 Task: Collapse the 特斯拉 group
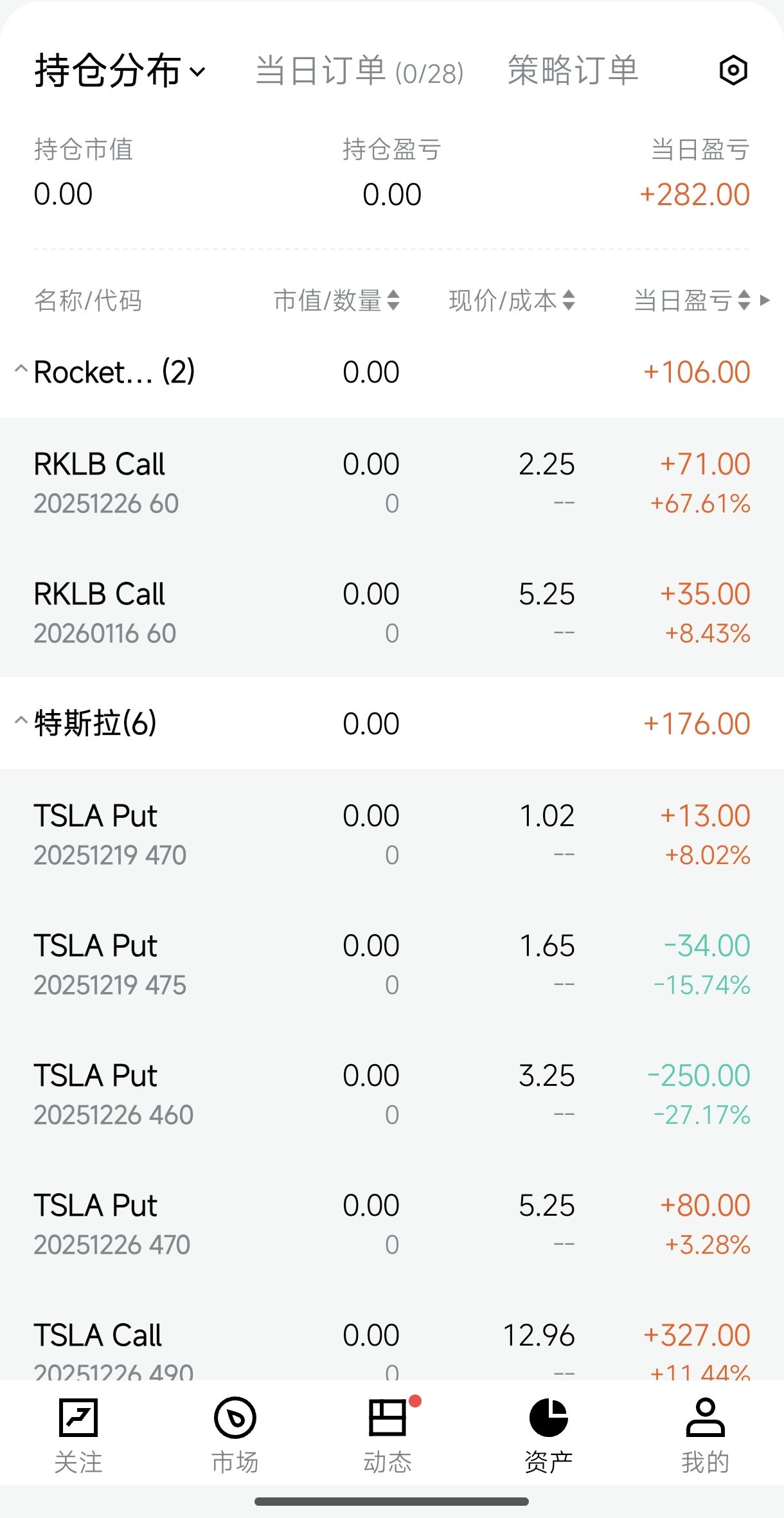click(x=21, y=721)
